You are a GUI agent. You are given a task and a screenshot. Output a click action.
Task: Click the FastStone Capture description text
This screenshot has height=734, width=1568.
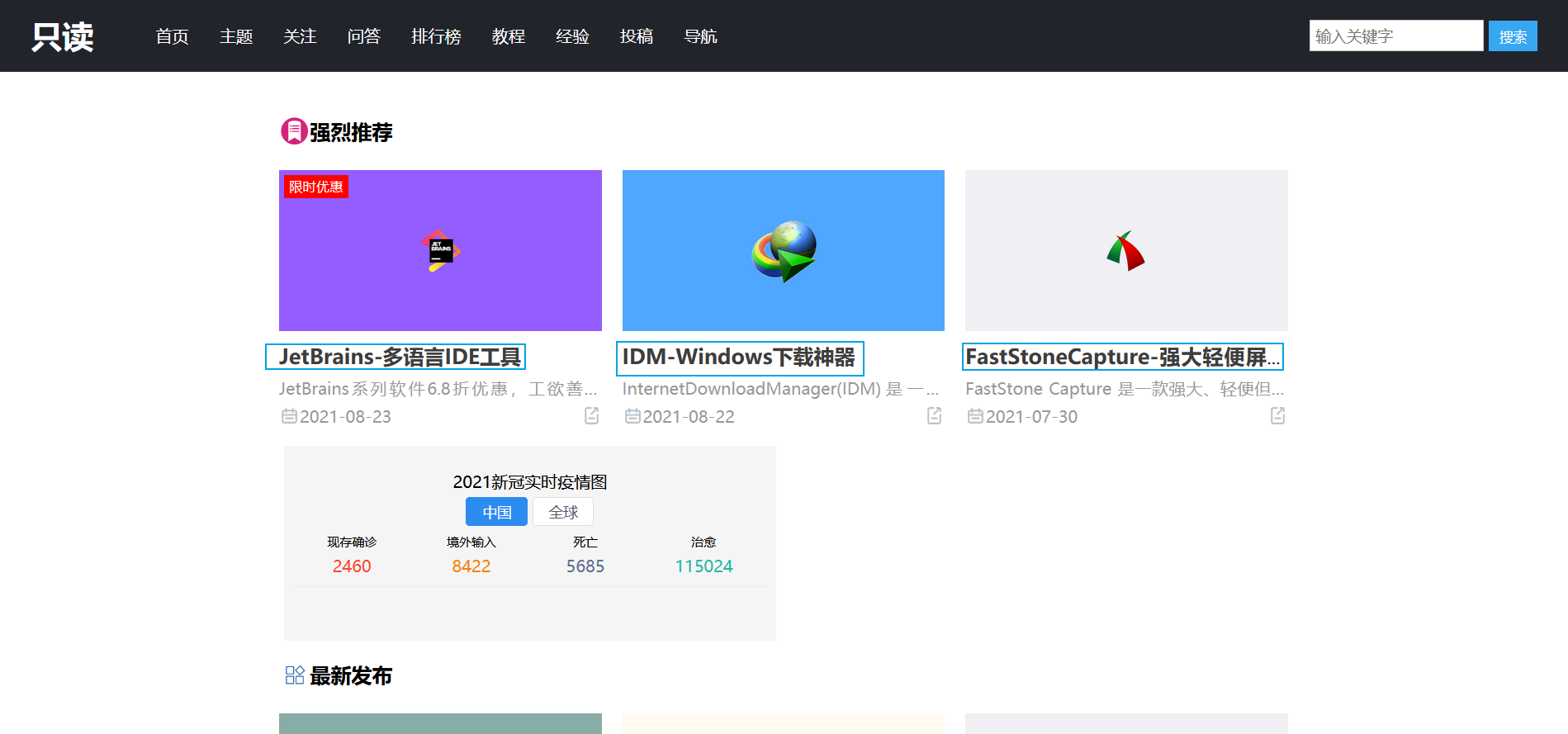point(1125,389)
